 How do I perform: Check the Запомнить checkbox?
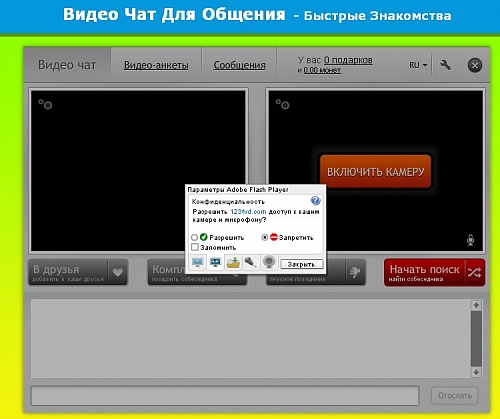point(195,247)
